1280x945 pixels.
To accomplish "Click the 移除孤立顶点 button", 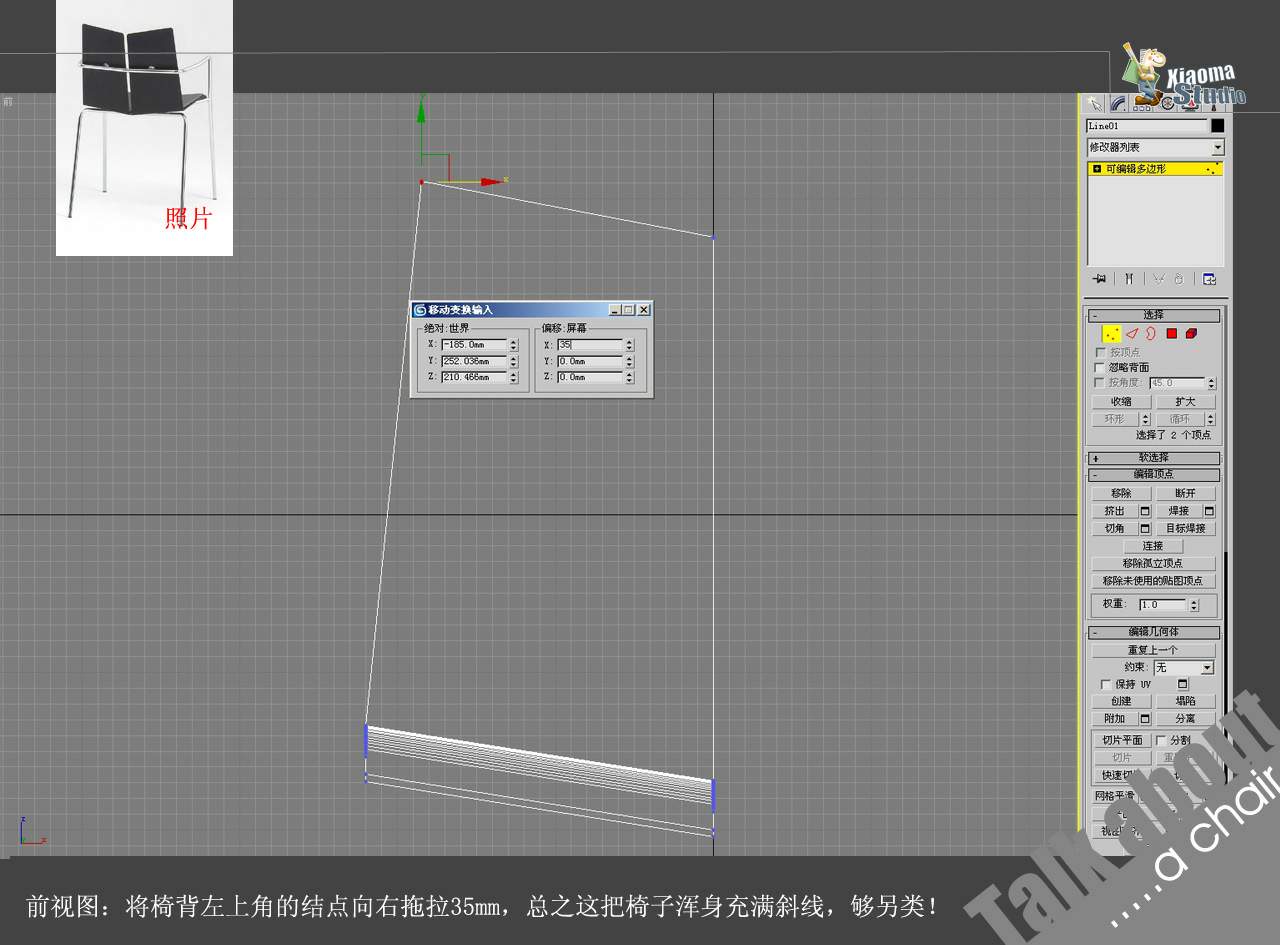I will (x=1153, y=563).
